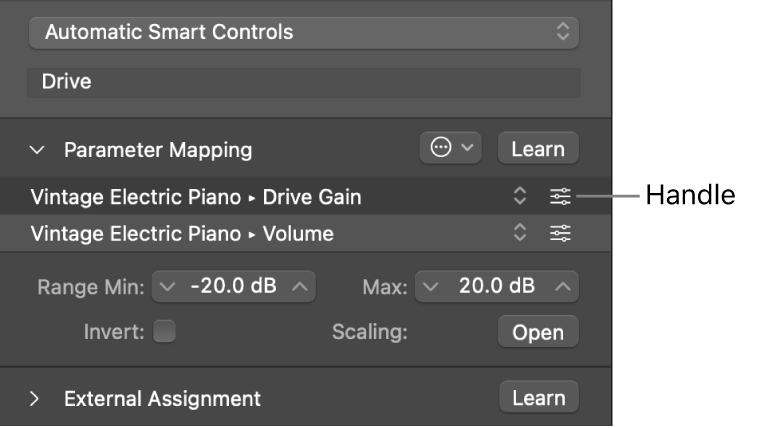
Task: Open the Automatic Smart Controls pop-up menu
Action: pos(304,33)
